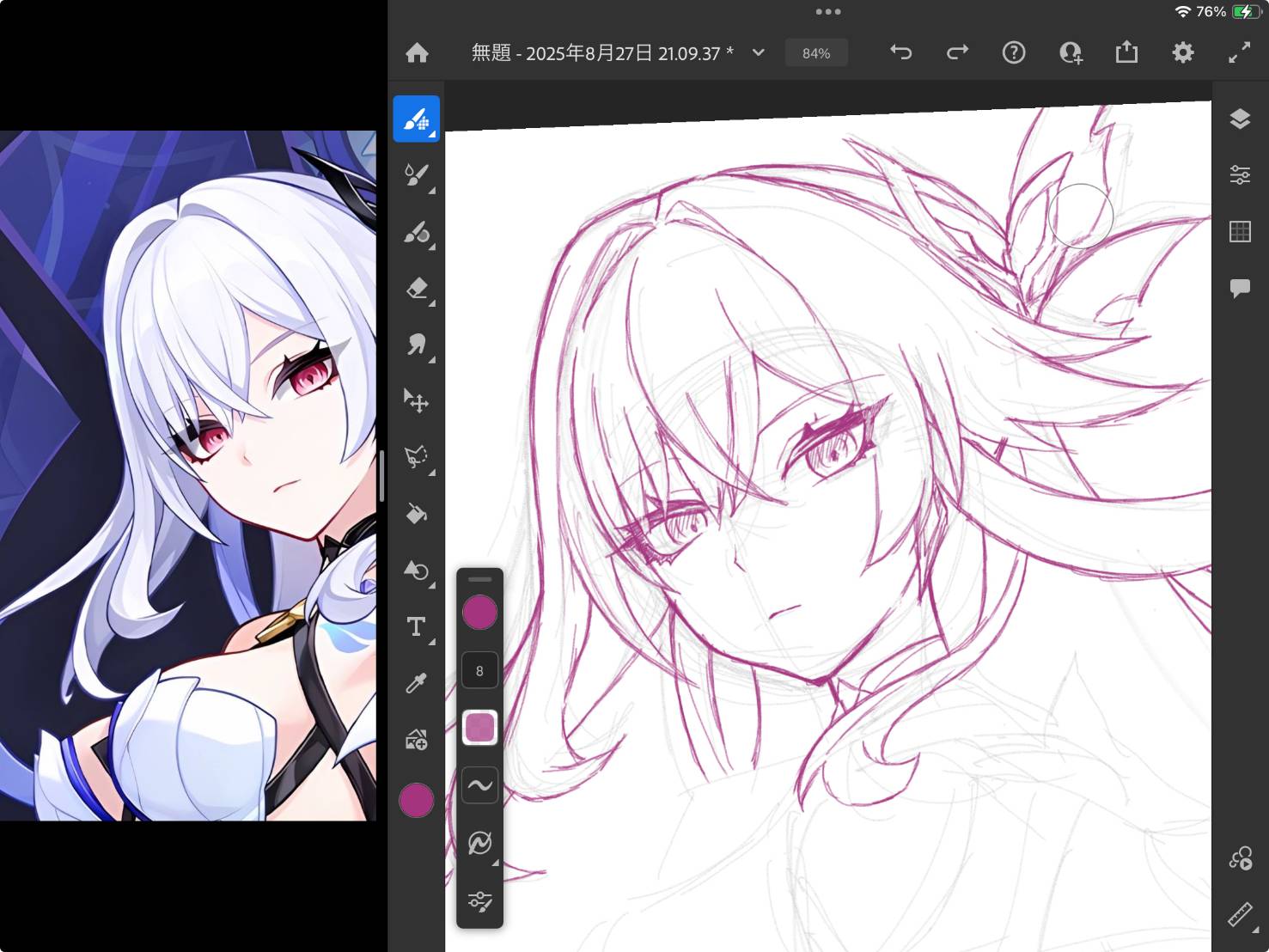Select the Smudge tool

click(417, 346)
